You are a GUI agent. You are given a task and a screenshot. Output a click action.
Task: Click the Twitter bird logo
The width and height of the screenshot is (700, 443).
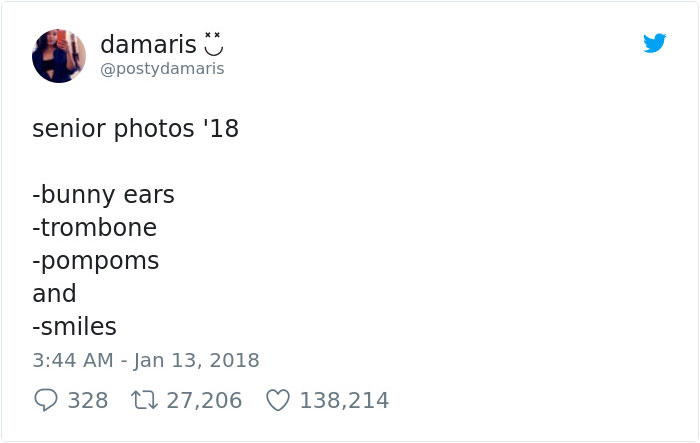[x=654, y=44]
